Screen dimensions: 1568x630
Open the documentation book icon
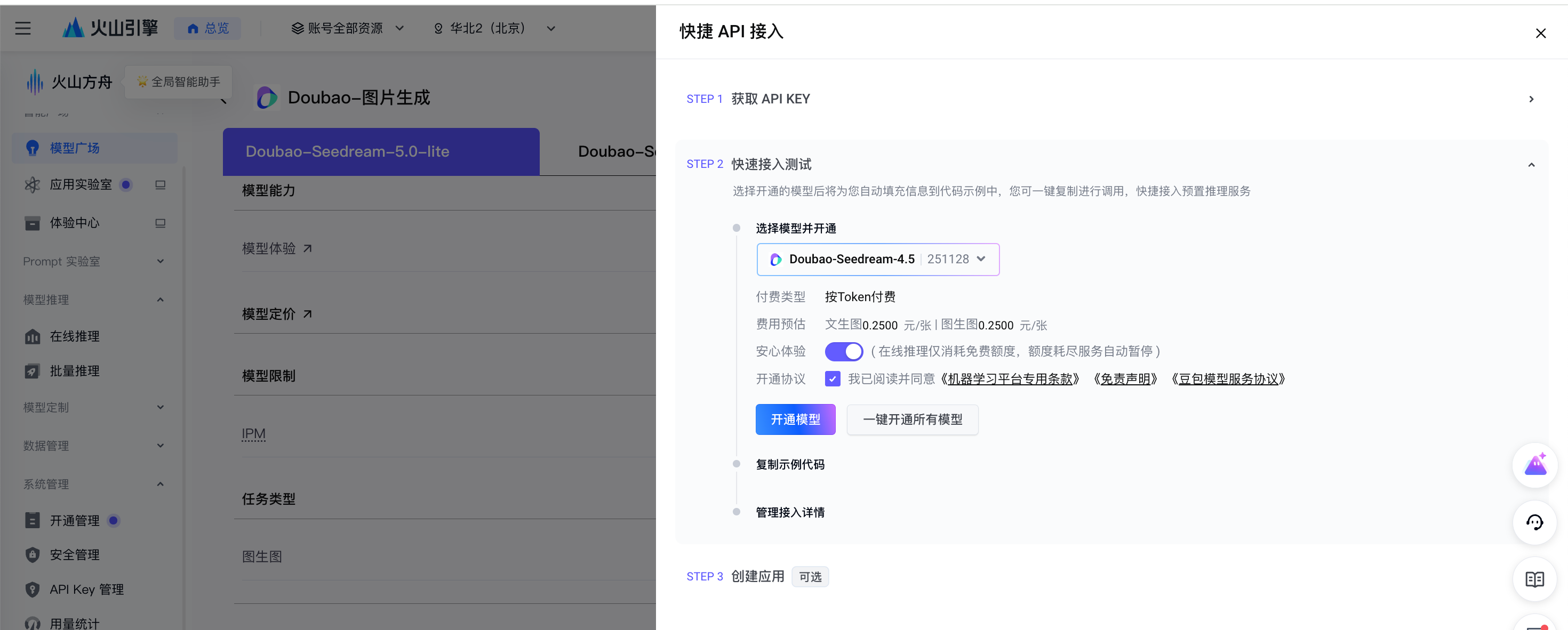[1534, 579]
